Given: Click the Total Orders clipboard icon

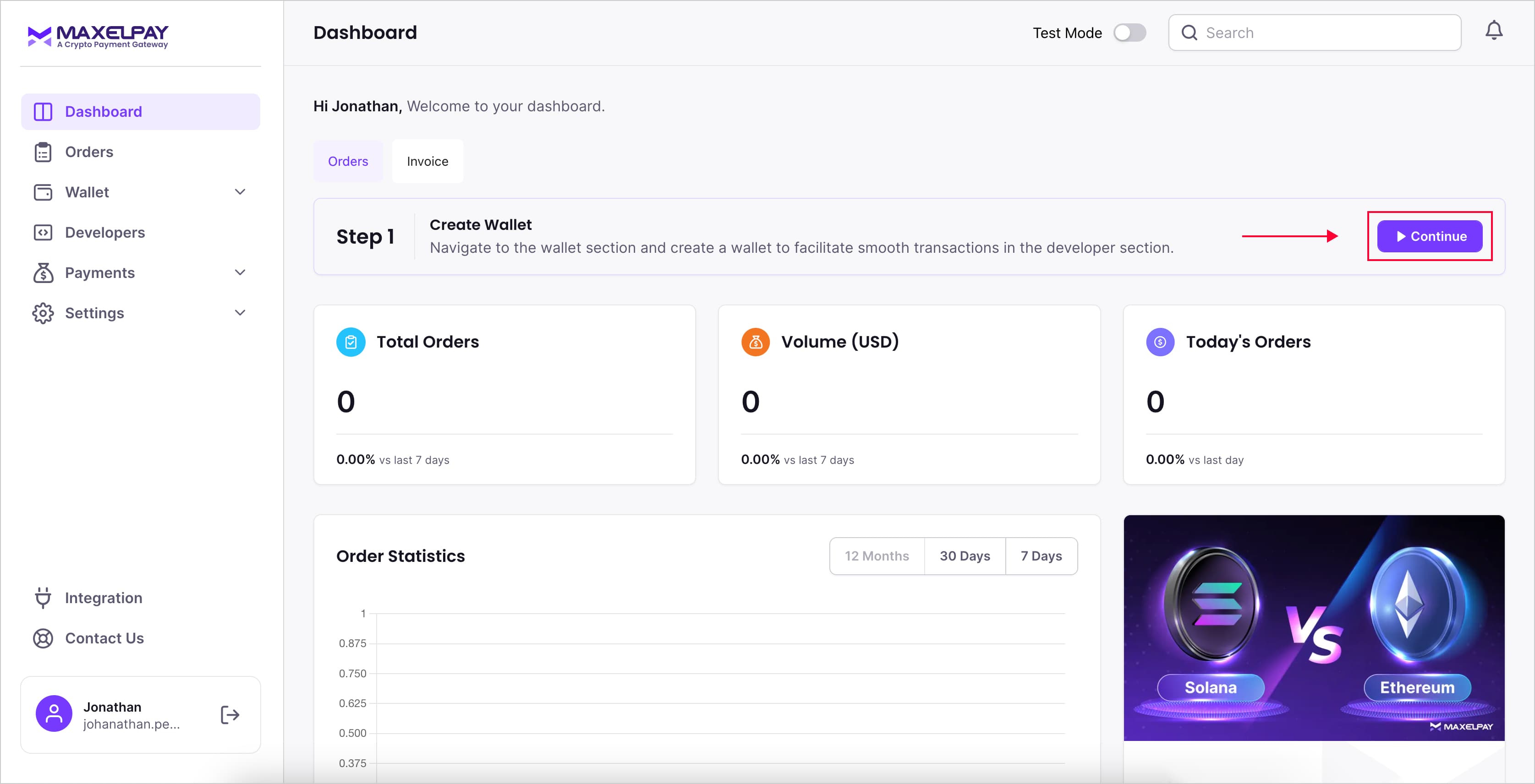Looking at the screenshot, I should click(x=351, y=341).
